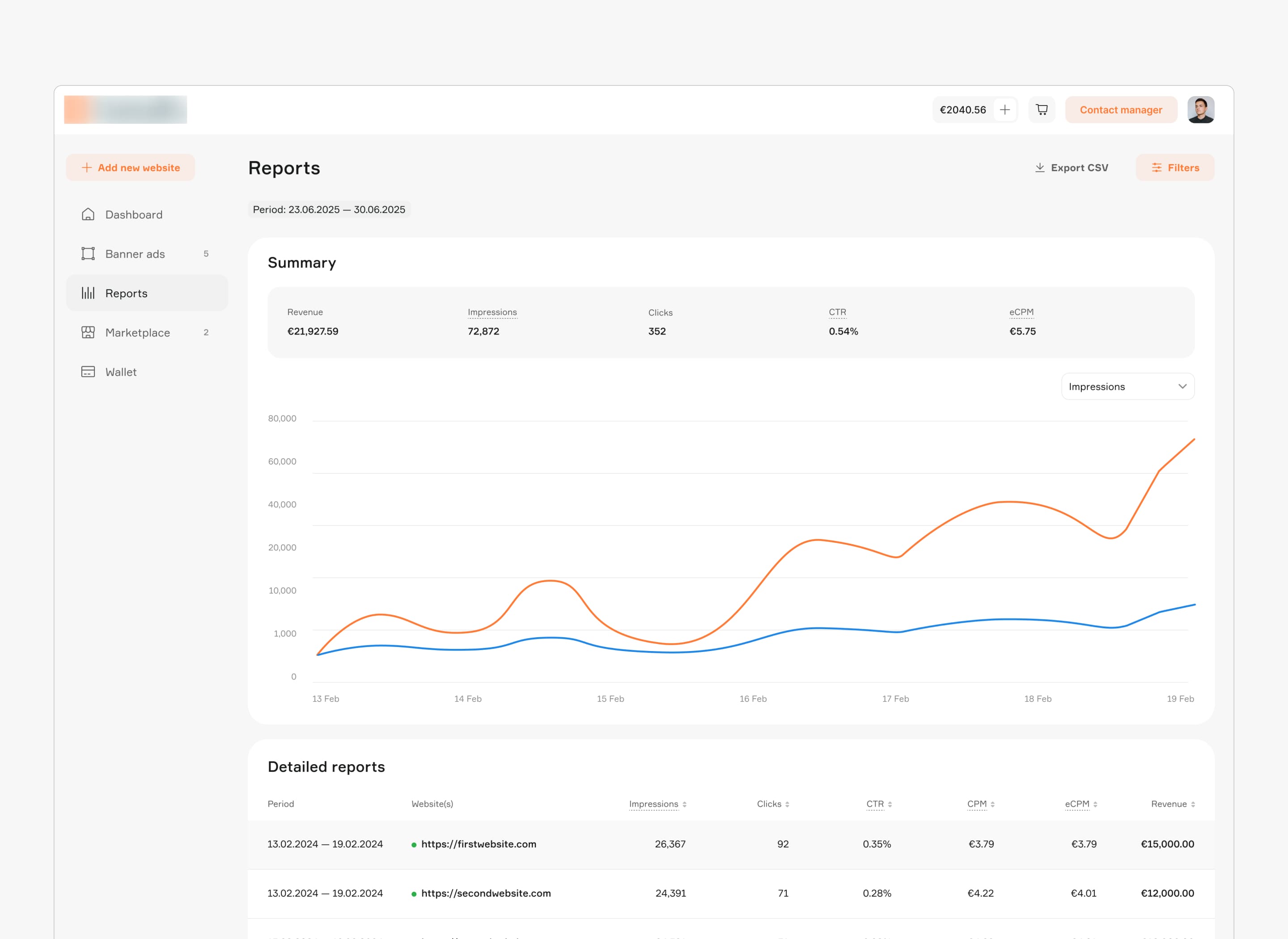Viewport: 1288px width, 939px height.
Task: Click the Contact manager button
Action: (x=1120, y=110)
